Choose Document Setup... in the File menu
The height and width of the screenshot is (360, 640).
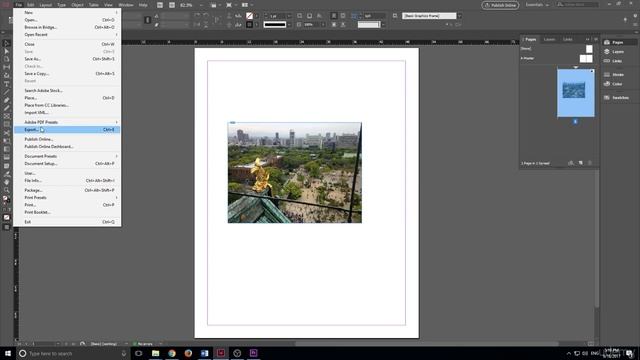pyautogui.click(x=67, y=164)
